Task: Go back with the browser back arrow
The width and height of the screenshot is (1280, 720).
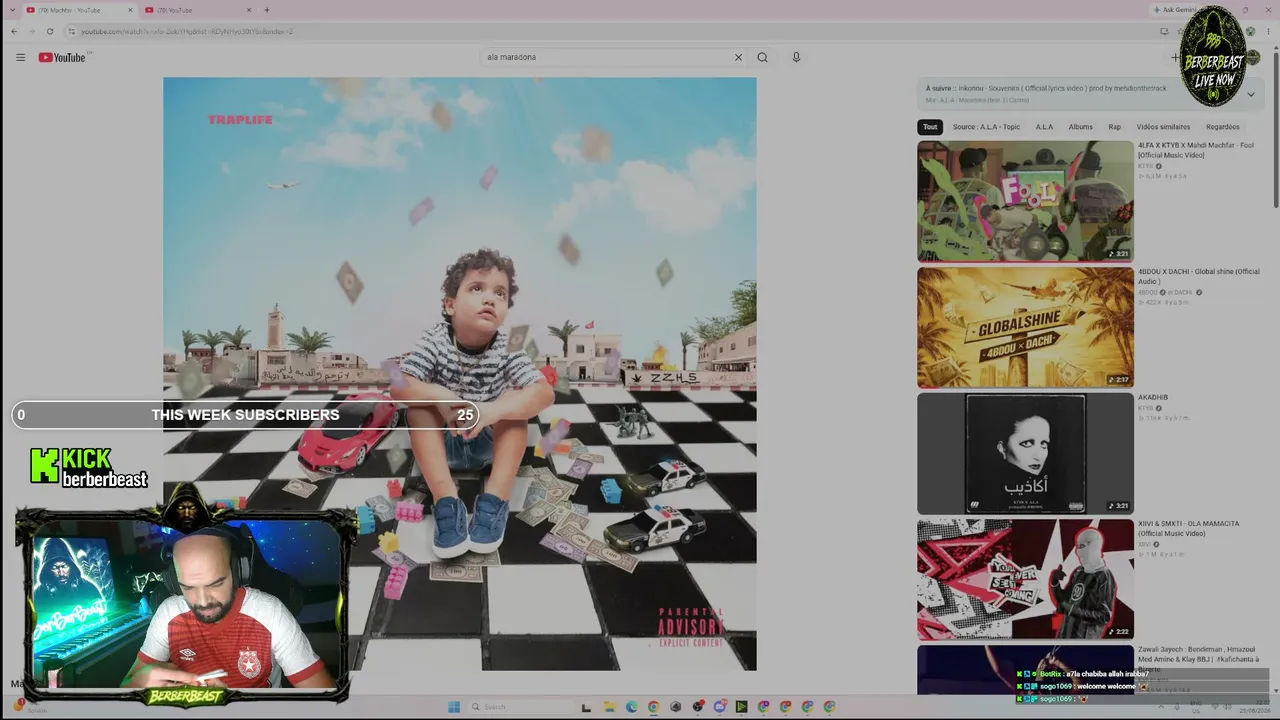Action: point(14,31)
